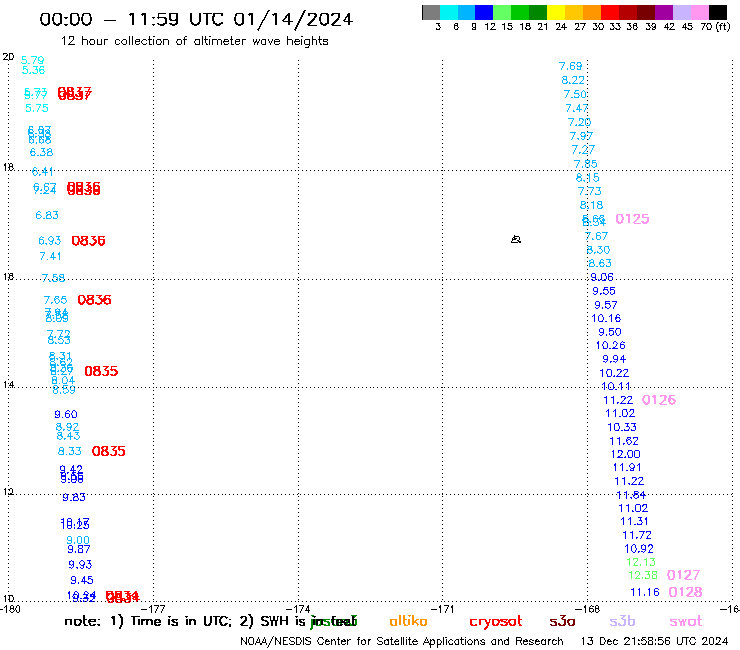Screen dimensions: 740x650
Task: Click the longitude axis label '-174'
Action: click(298, 609)
